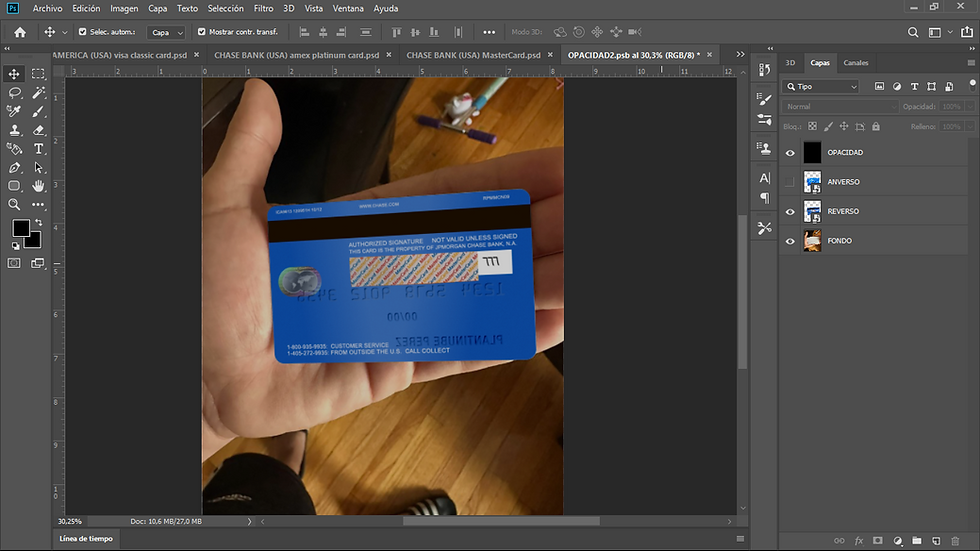Open the Relleno slider dropdown arrow

pos(970,126)
